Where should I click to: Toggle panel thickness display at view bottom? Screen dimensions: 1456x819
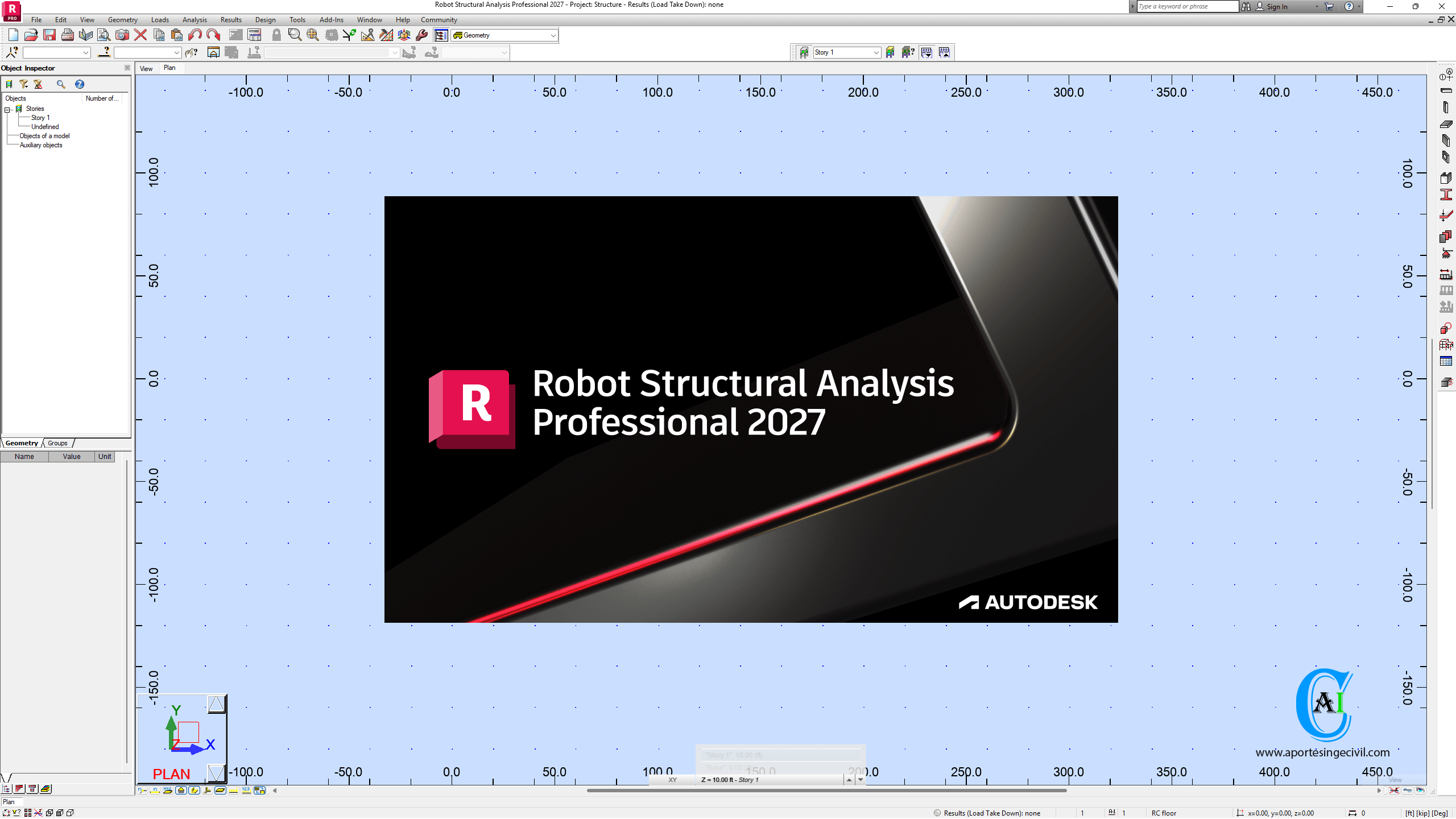[220, 791]
